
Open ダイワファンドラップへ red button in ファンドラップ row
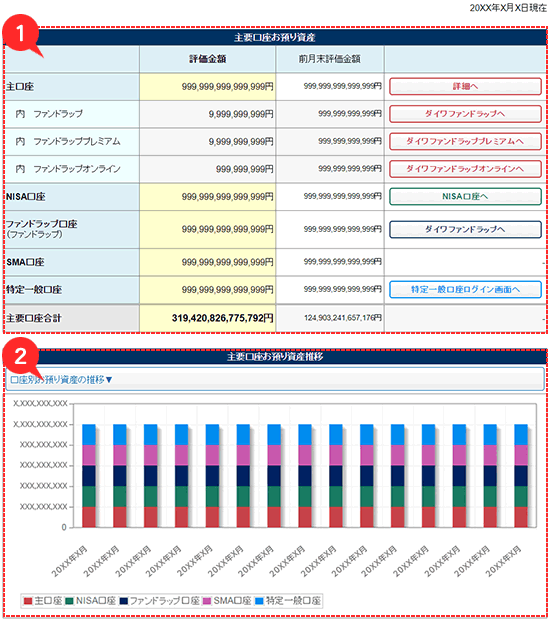[465, 114]
